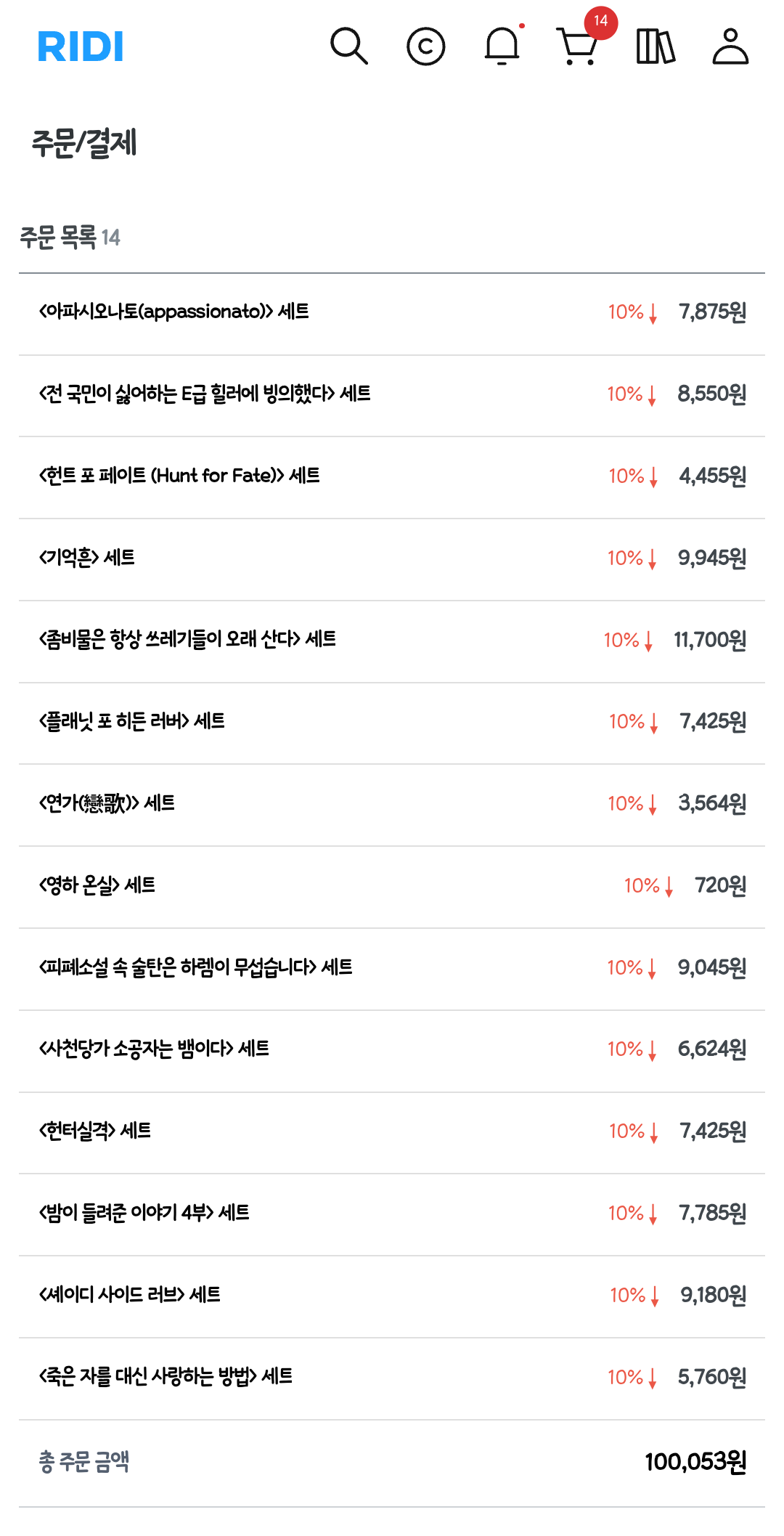The height and width of the screenshot is (1536, 784).
Task: Click the cart badge showing 14
Action: click(x=600, y=22)
